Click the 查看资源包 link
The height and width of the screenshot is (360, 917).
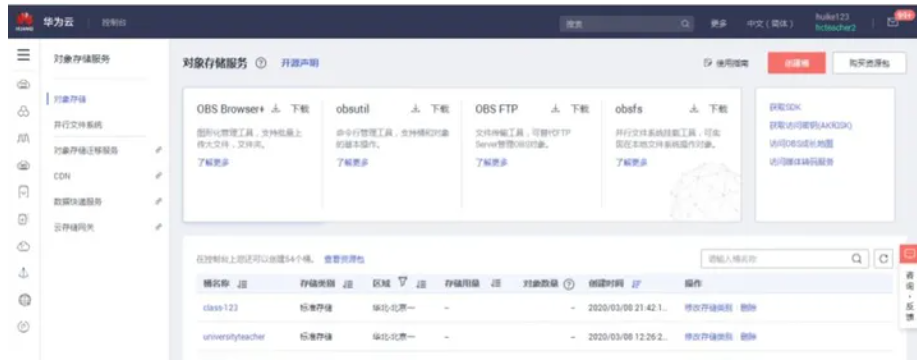(x=344, y=259)
